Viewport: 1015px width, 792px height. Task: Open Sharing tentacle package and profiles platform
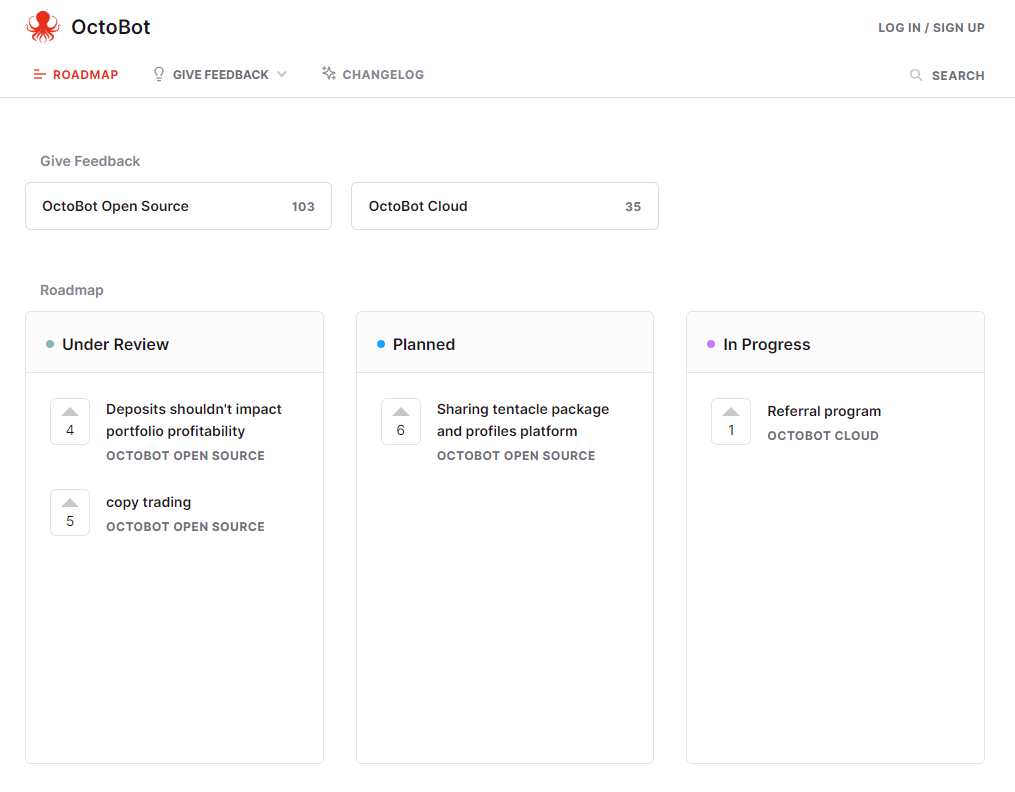(523, 420)
